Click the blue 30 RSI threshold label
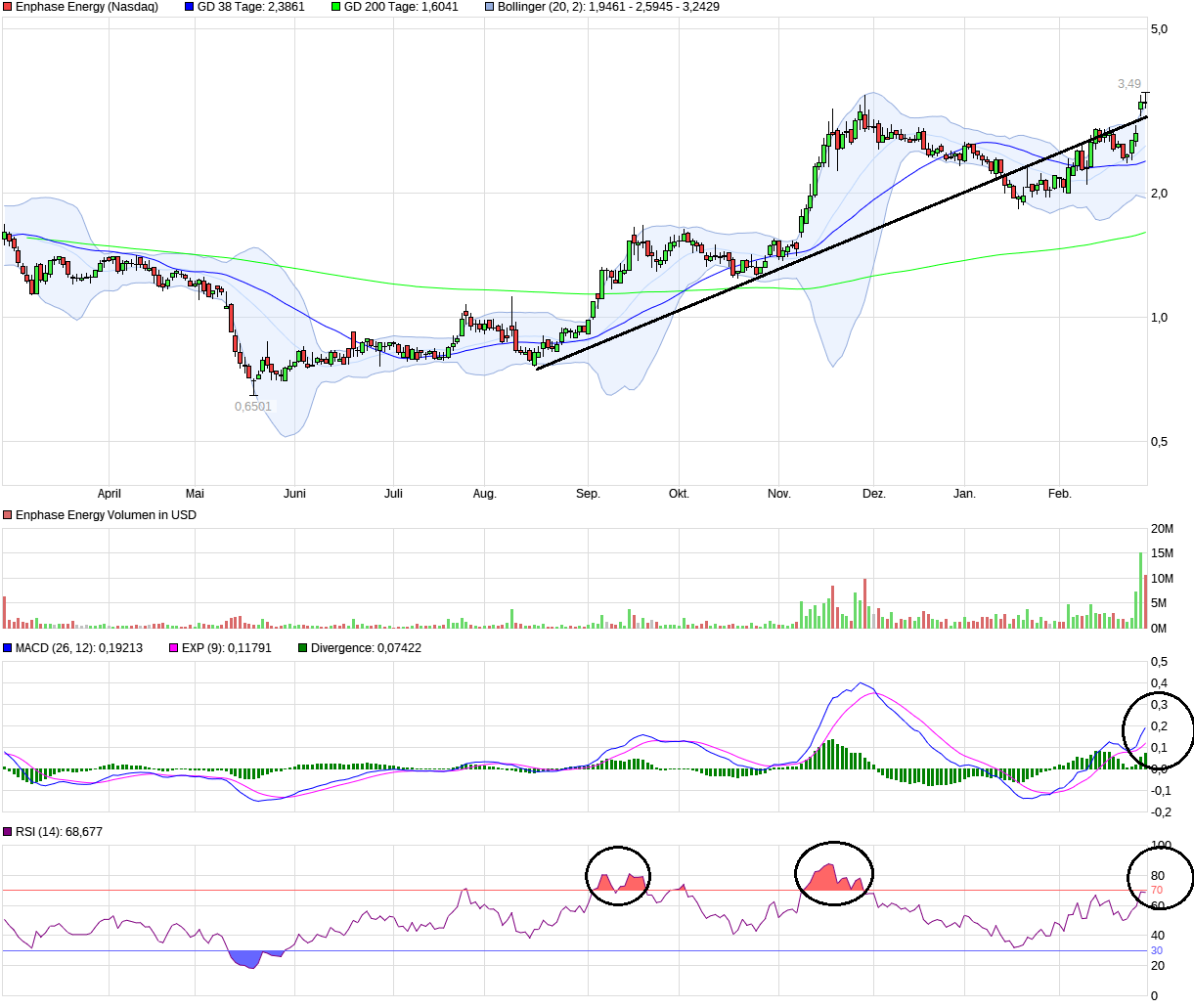Viewport: 1194px width, 1008px height. click(1157, 951)
